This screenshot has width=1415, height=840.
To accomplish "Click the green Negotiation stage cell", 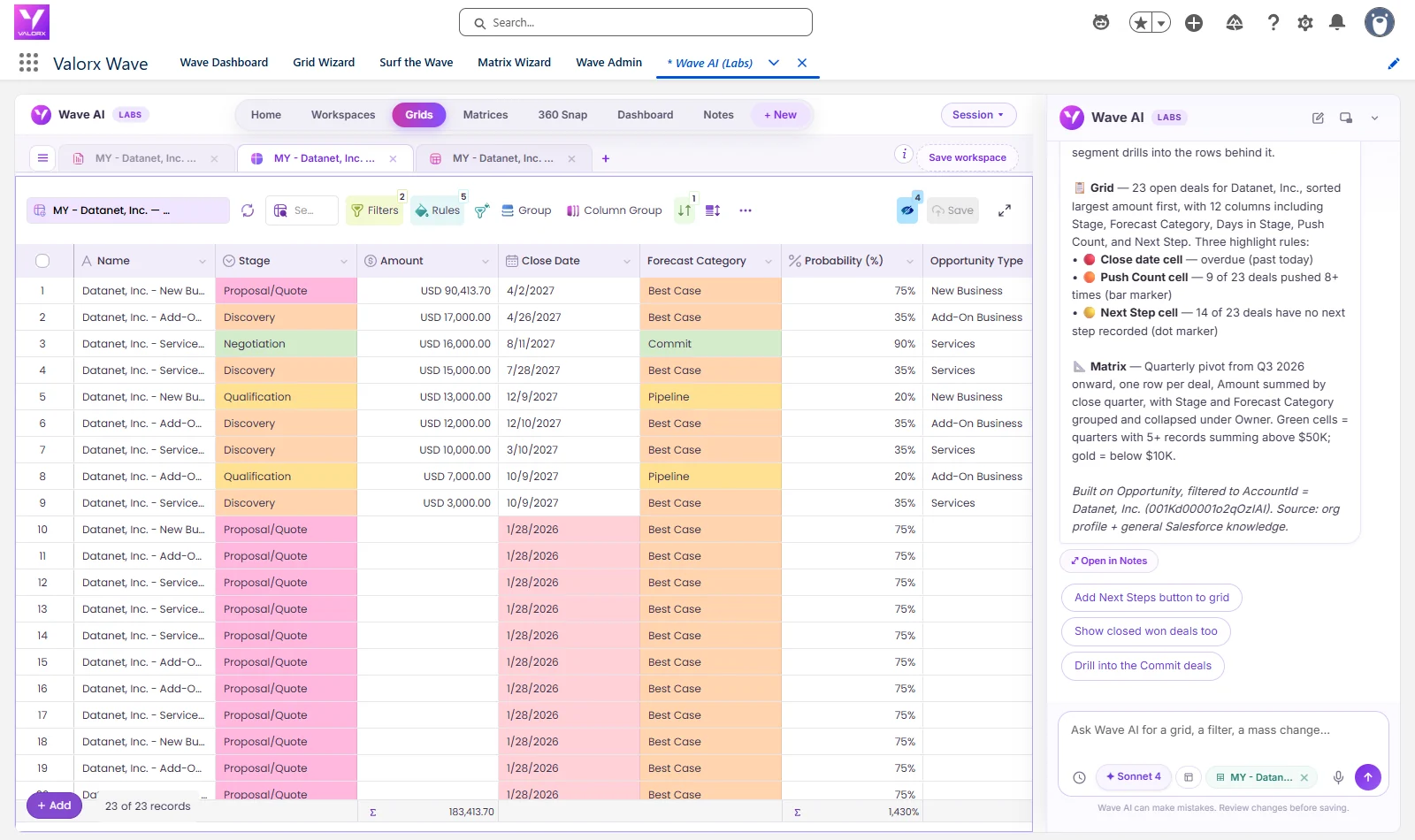I will [287, 344].
